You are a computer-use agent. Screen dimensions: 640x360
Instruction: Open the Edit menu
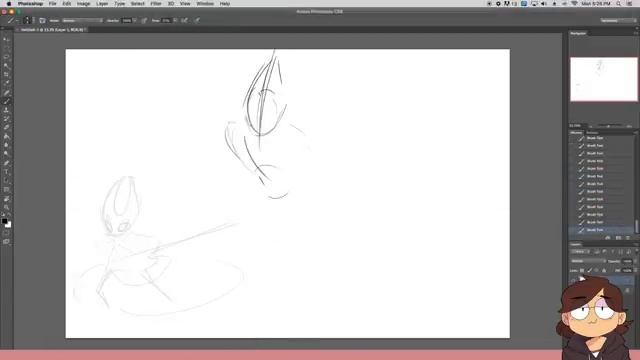coord(67,4)
